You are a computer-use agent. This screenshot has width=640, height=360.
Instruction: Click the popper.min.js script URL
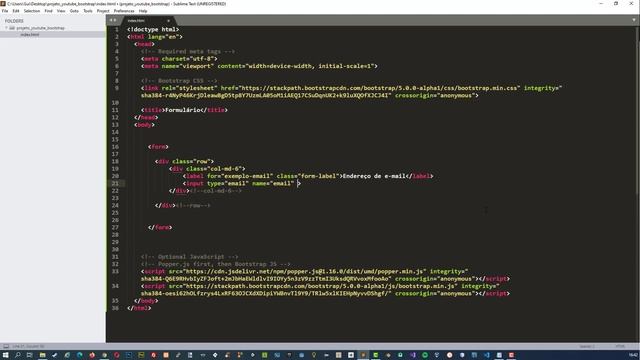(x=305, y=271)
